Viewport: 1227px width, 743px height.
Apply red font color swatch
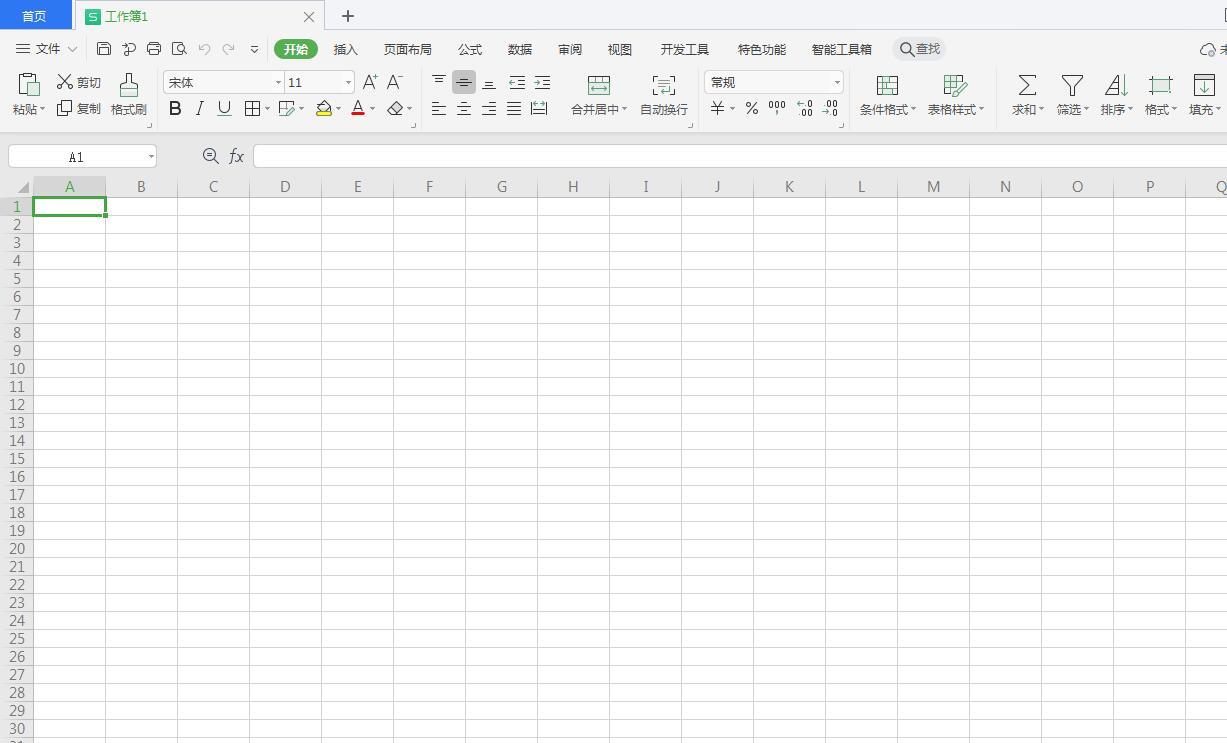pyautogui.click(x=358, y=108)
